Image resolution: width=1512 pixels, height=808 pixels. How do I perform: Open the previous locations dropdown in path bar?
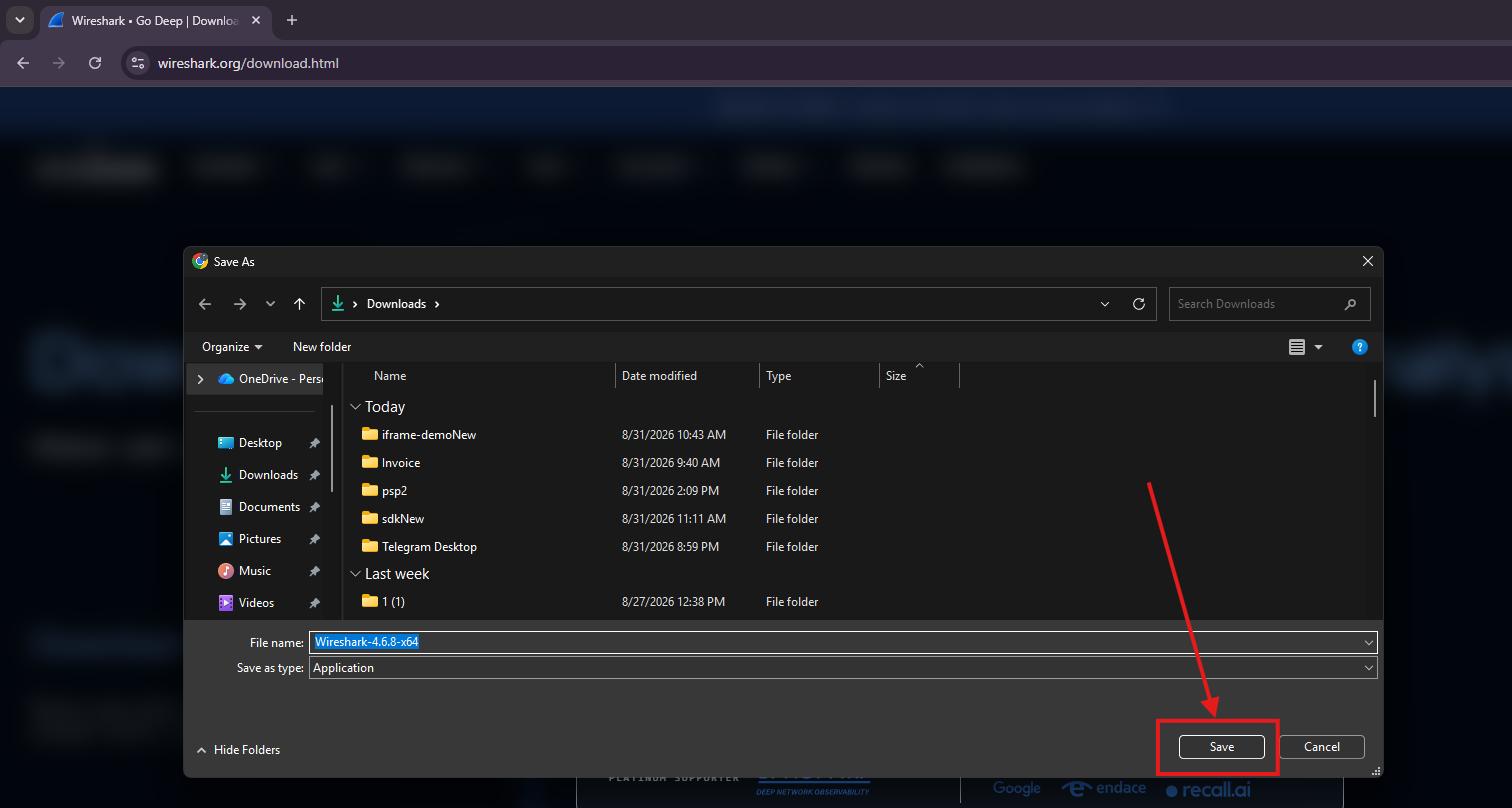pos(1105,304)
